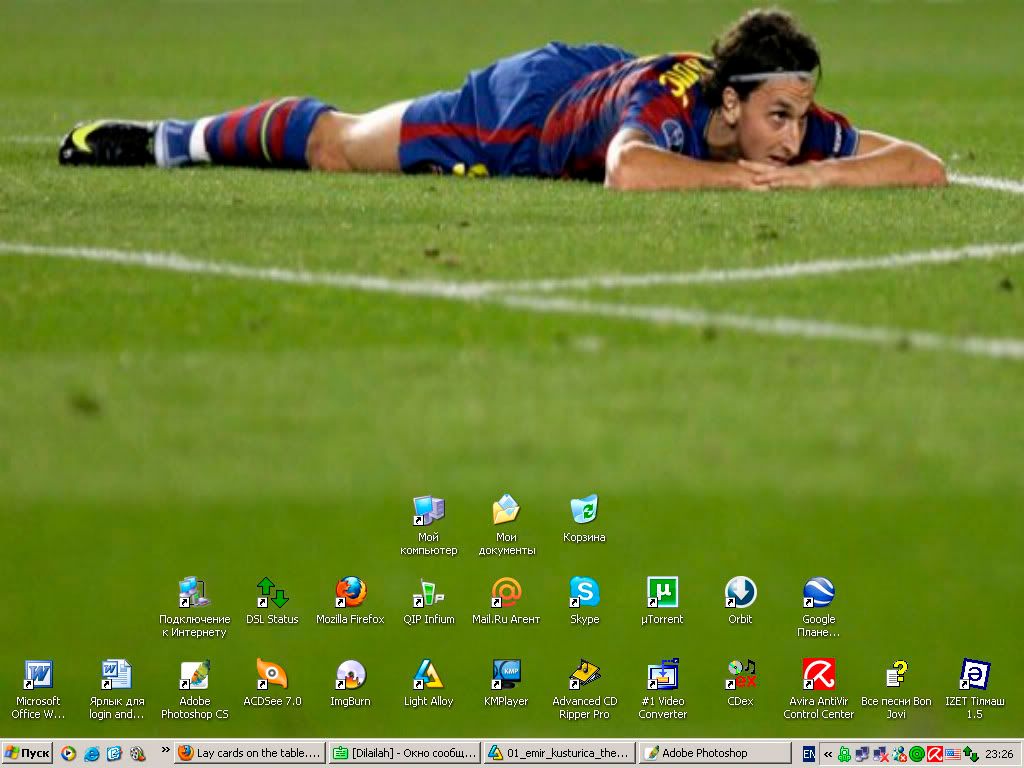Click the µTorrent desktop icon
The width and height of the screenshot is (1024, 768).
(662, 593)
